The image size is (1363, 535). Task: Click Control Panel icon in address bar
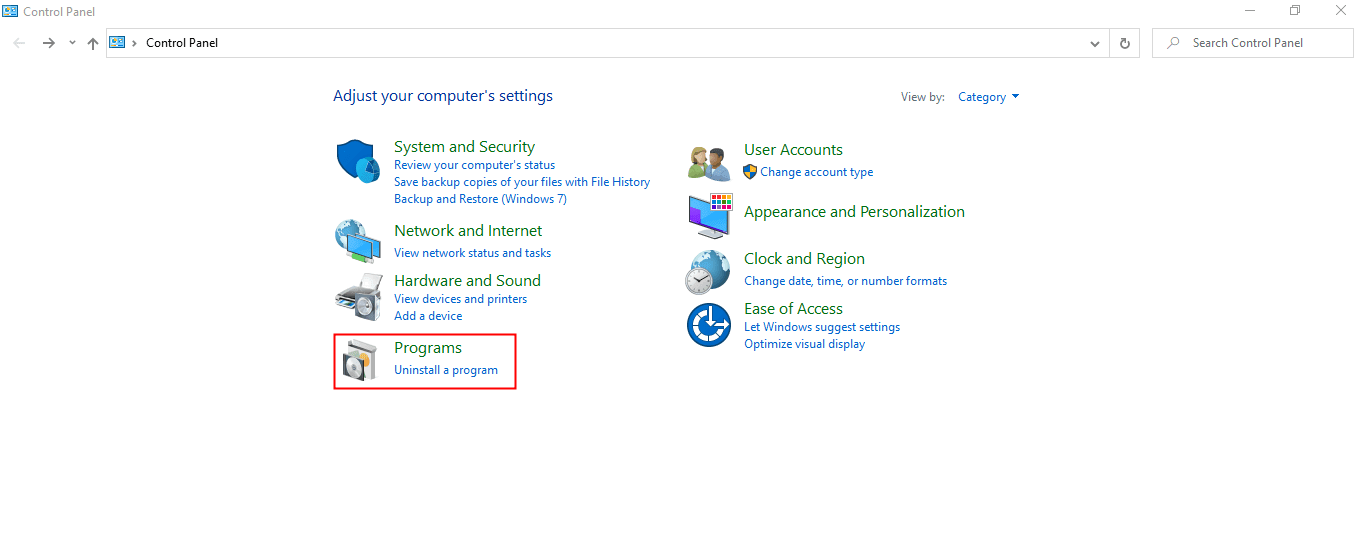coord(117,42)
